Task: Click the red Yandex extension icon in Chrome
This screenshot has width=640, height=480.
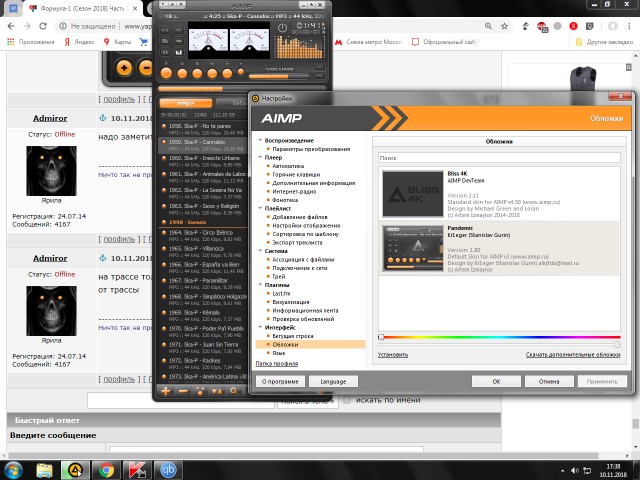Action: coord(573,26)
